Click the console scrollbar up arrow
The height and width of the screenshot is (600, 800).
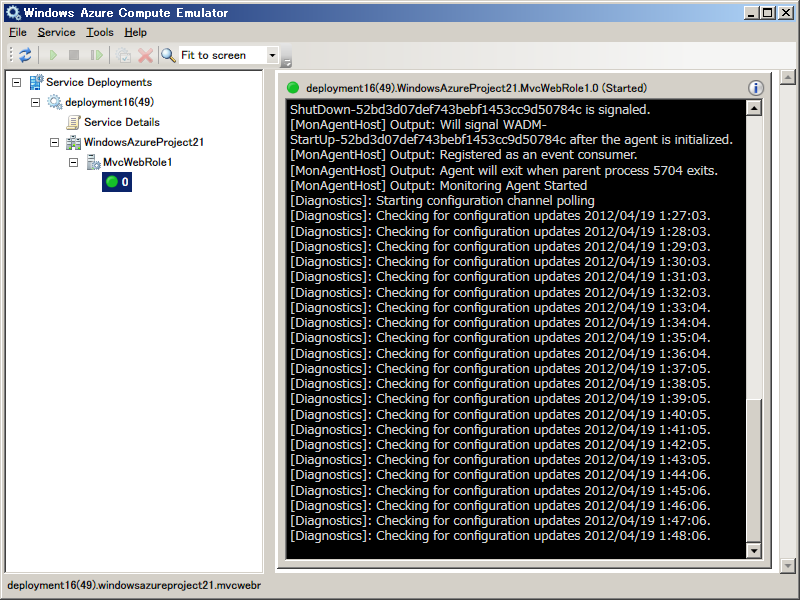pos(753,108)
